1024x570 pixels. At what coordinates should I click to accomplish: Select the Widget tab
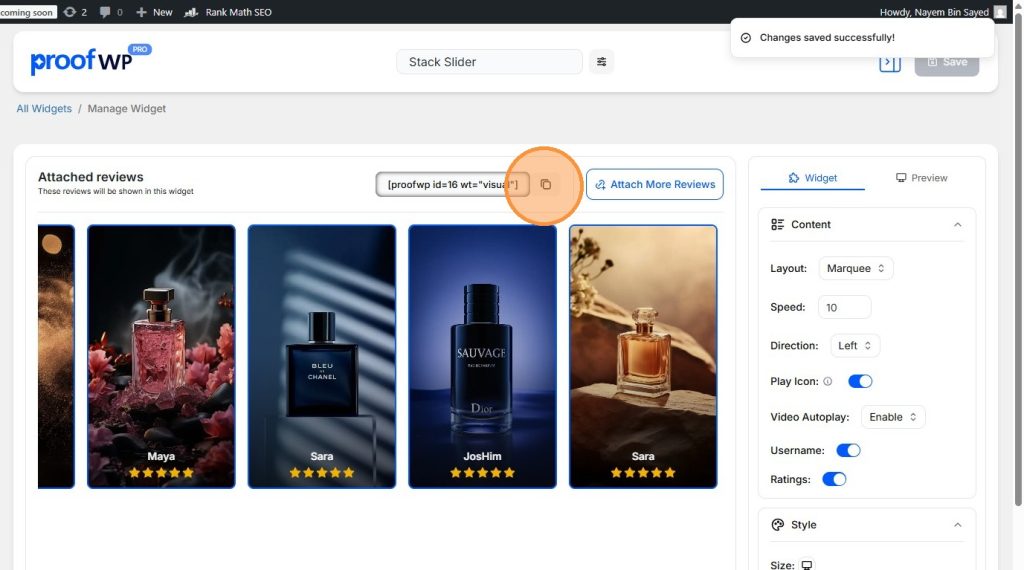point(812,178)
